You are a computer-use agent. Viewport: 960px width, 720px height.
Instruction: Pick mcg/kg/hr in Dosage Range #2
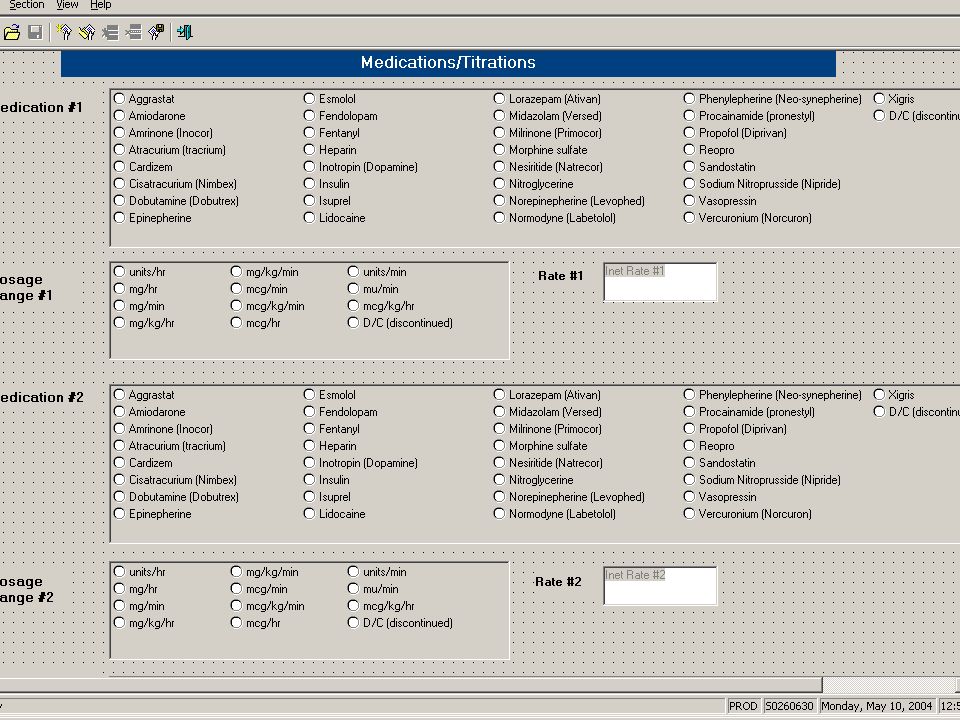[x=353, y=606]
